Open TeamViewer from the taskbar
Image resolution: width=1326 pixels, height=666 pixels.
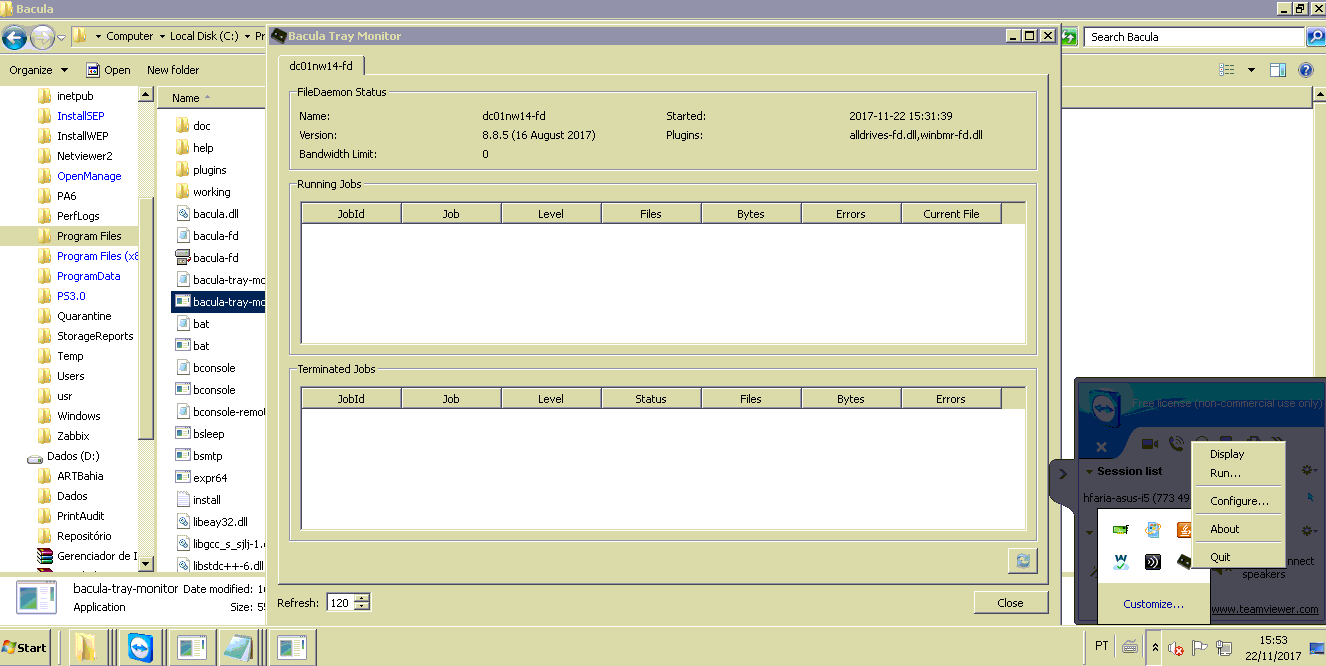pos(141,647)
